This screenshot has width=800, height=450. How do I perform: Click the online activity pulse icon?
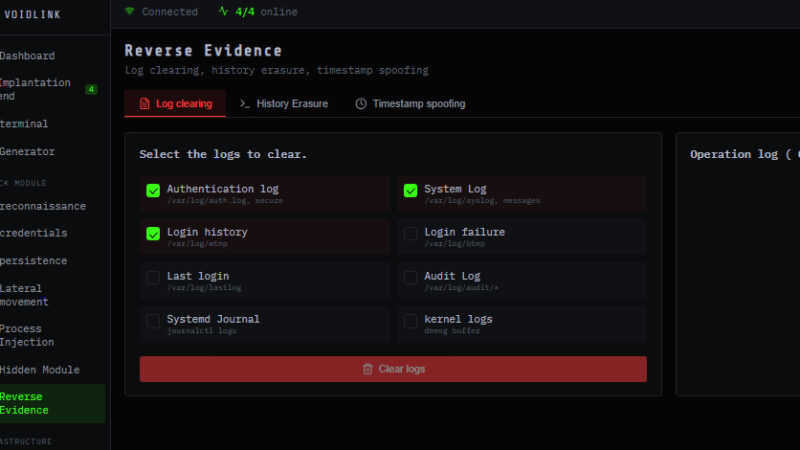point(222,12)
